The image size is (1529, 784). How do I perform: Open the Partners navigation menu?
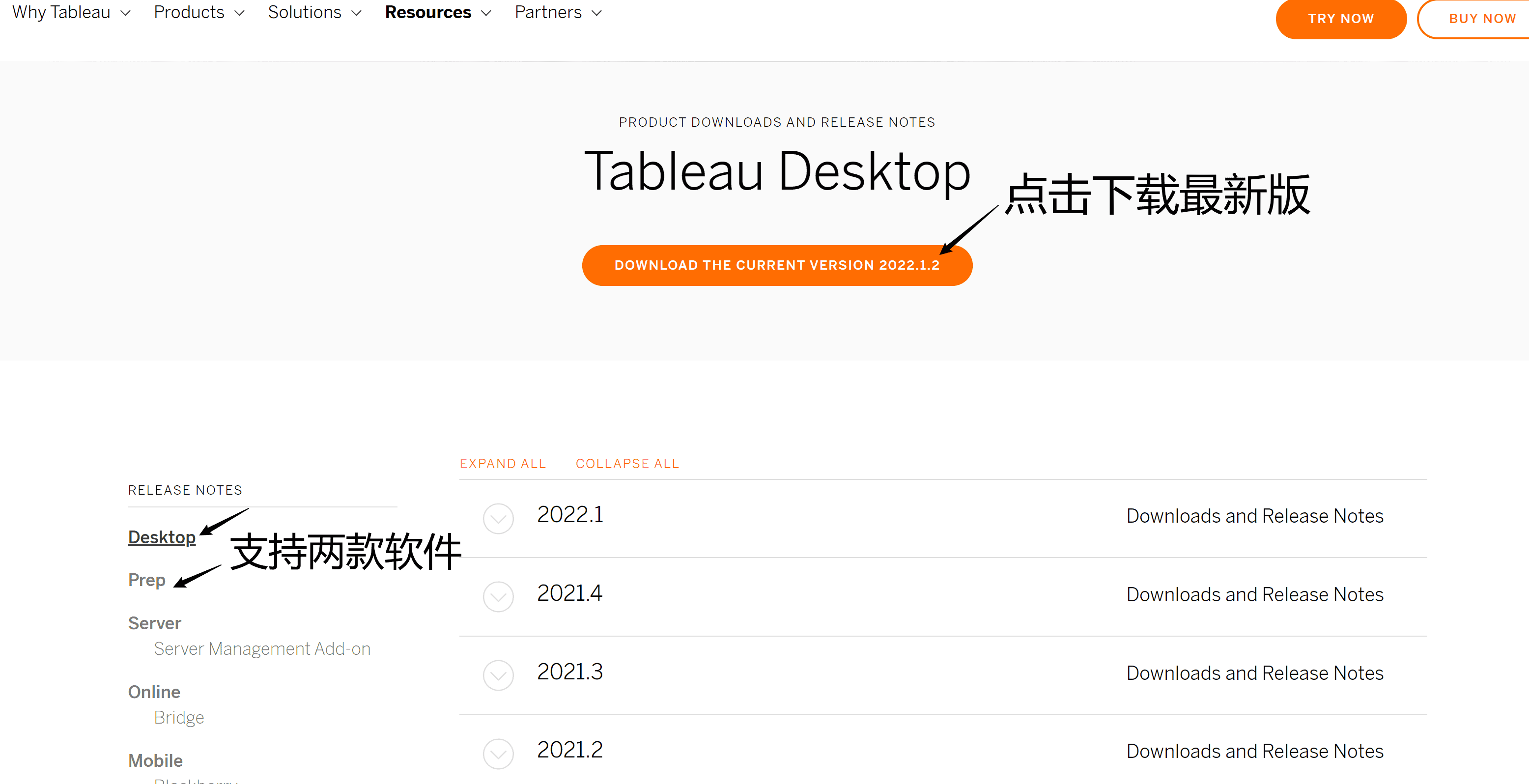click(x=558, y=12)
